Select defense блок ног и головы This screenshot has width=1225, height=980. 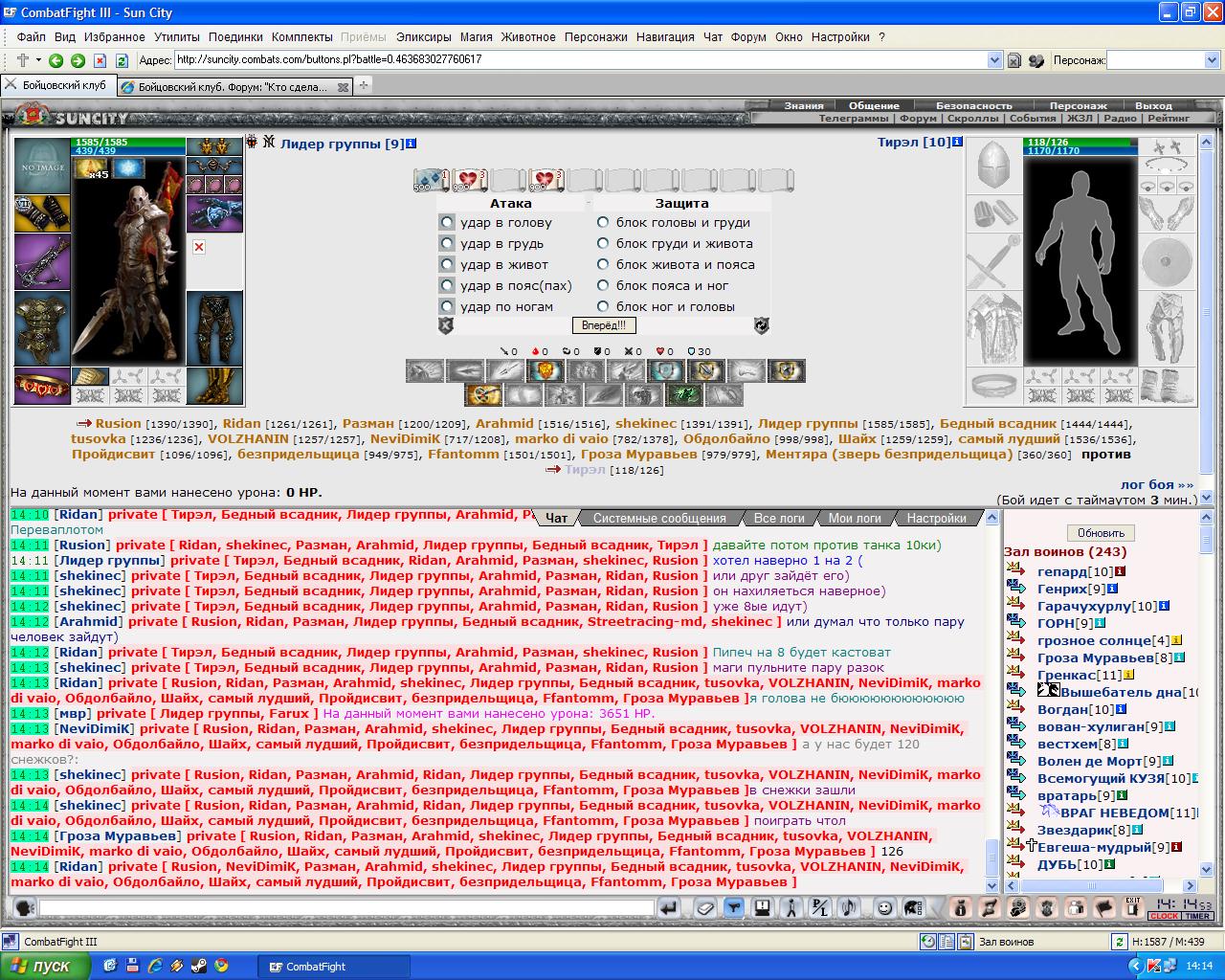tap(603, 306)
